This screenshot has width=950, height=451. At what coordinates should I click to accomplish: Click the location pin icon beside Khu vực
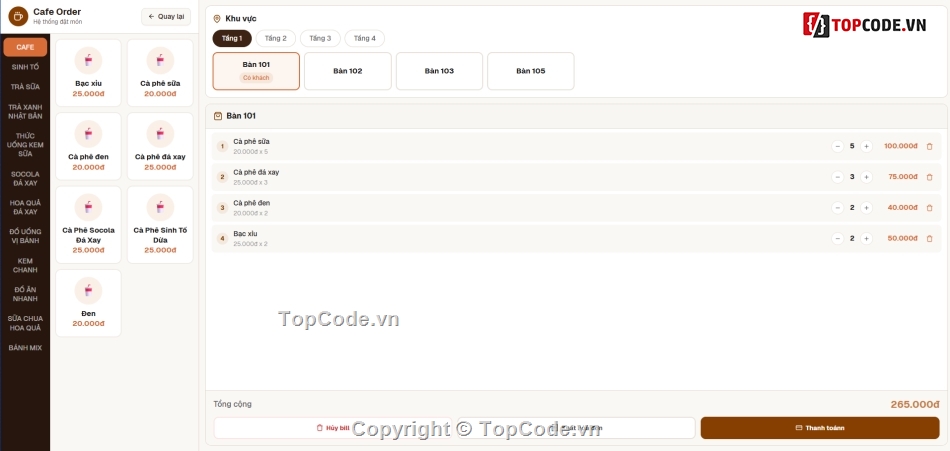click(x=217, y=19)
